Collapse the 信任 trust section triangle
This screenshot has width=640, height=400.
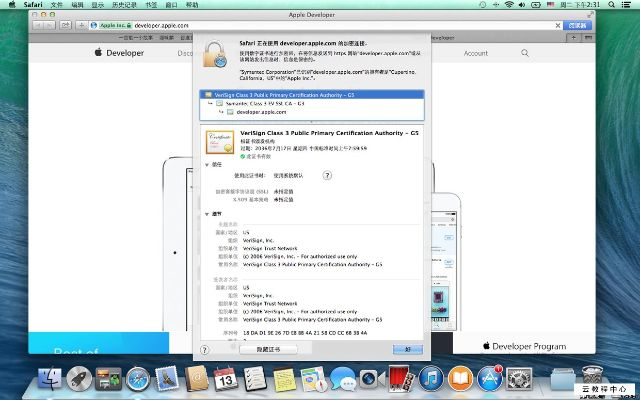(x=207, y=165)
